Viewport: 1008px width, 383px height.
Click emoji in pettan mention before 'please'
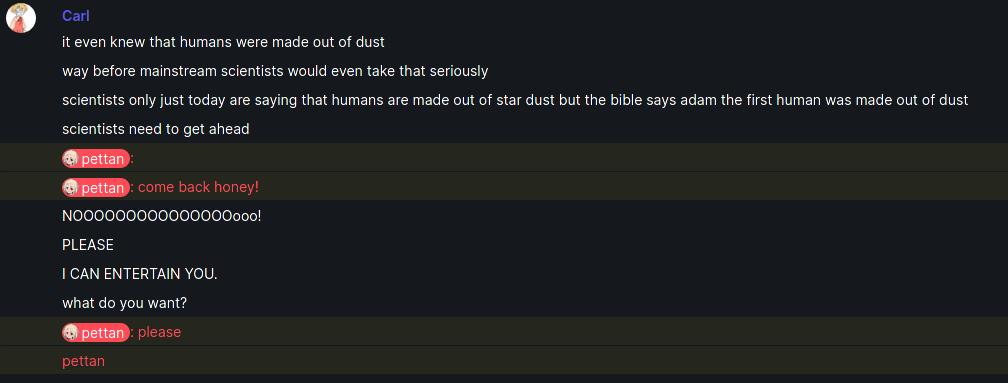71,332
